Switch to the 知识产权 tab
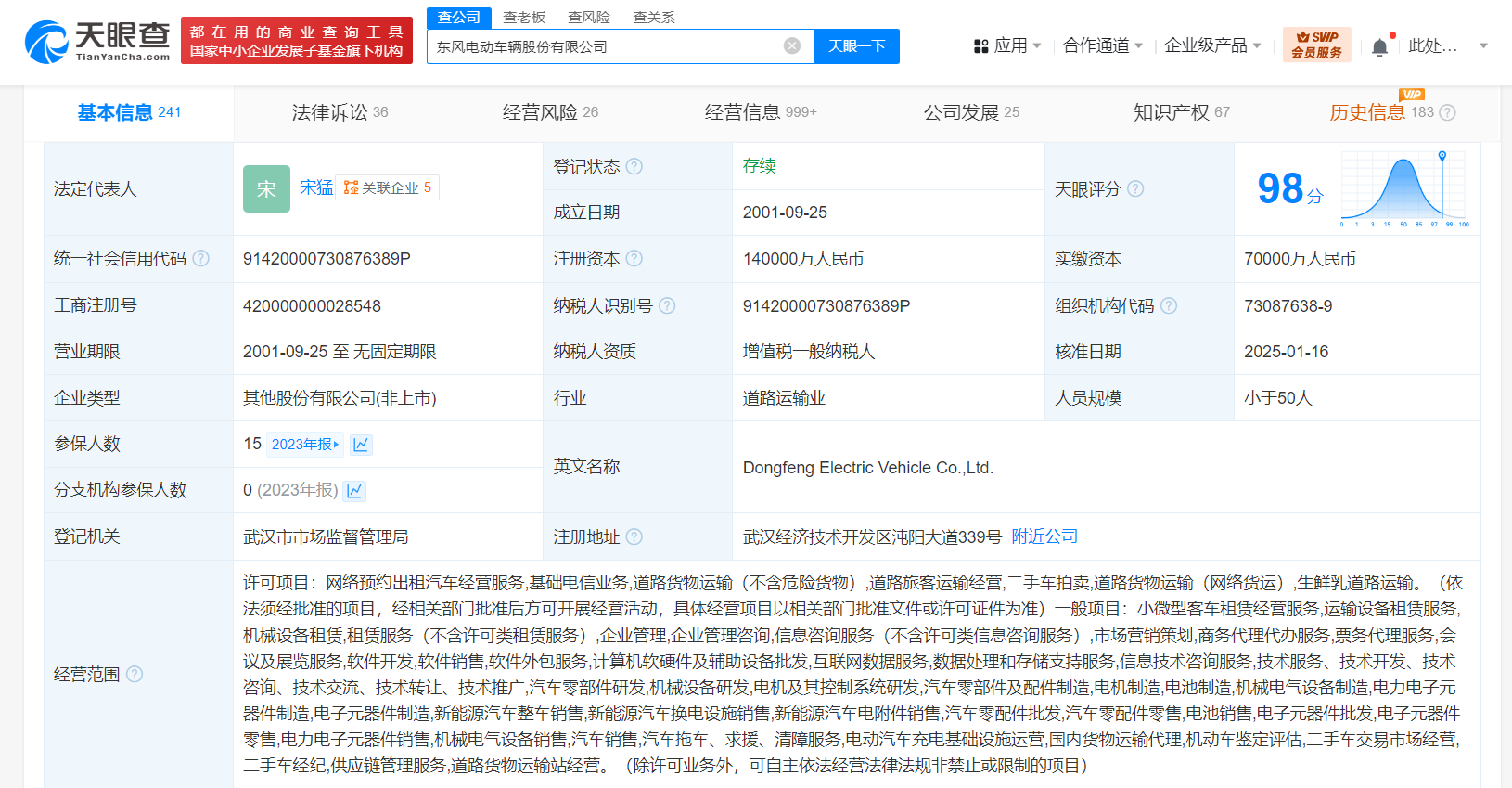The width and height of the screenshot is (1512, 788). click(x=1181, y=112)
